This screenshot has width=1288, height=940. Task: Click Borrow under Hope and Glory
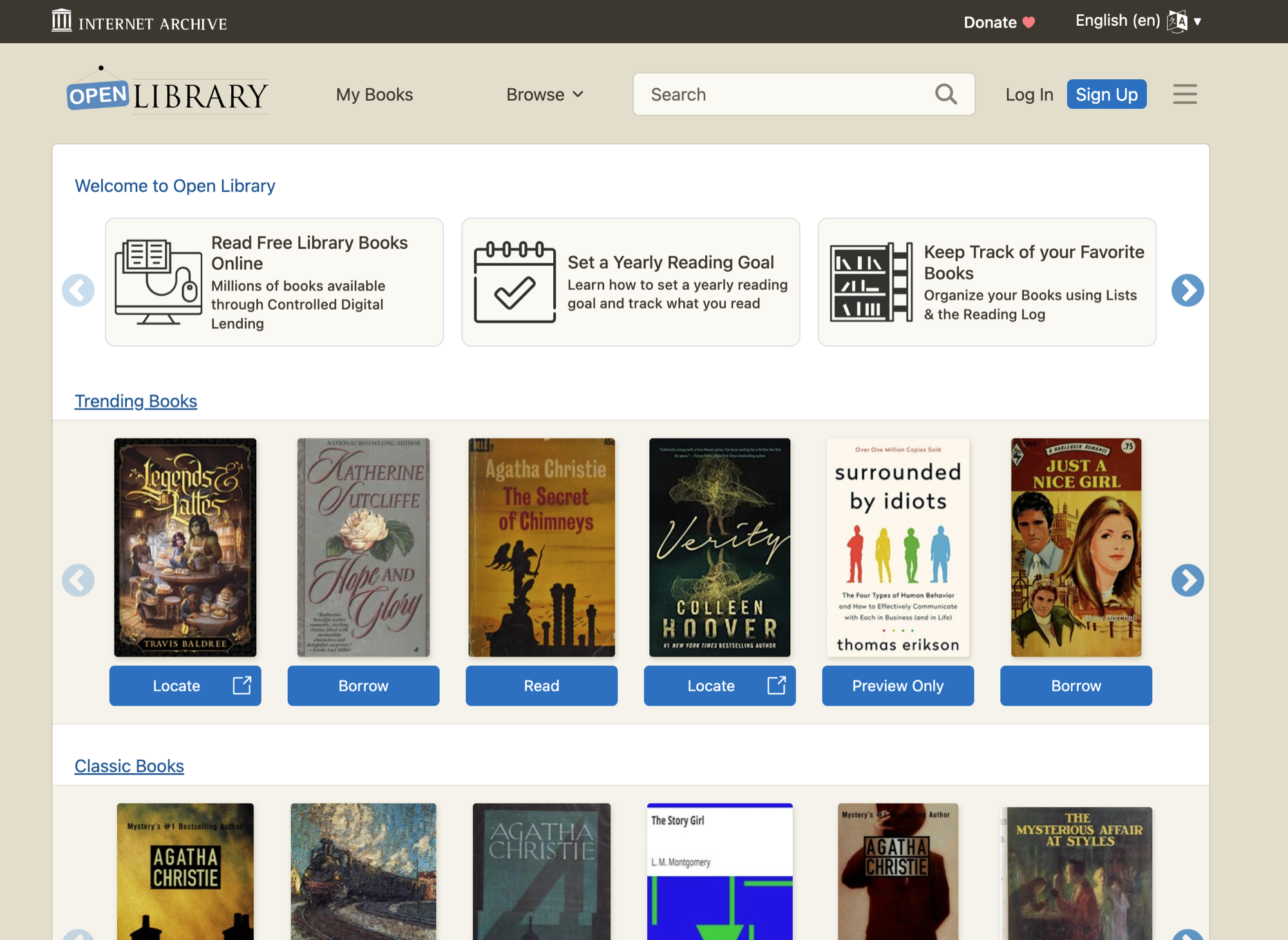coord(363,686)
